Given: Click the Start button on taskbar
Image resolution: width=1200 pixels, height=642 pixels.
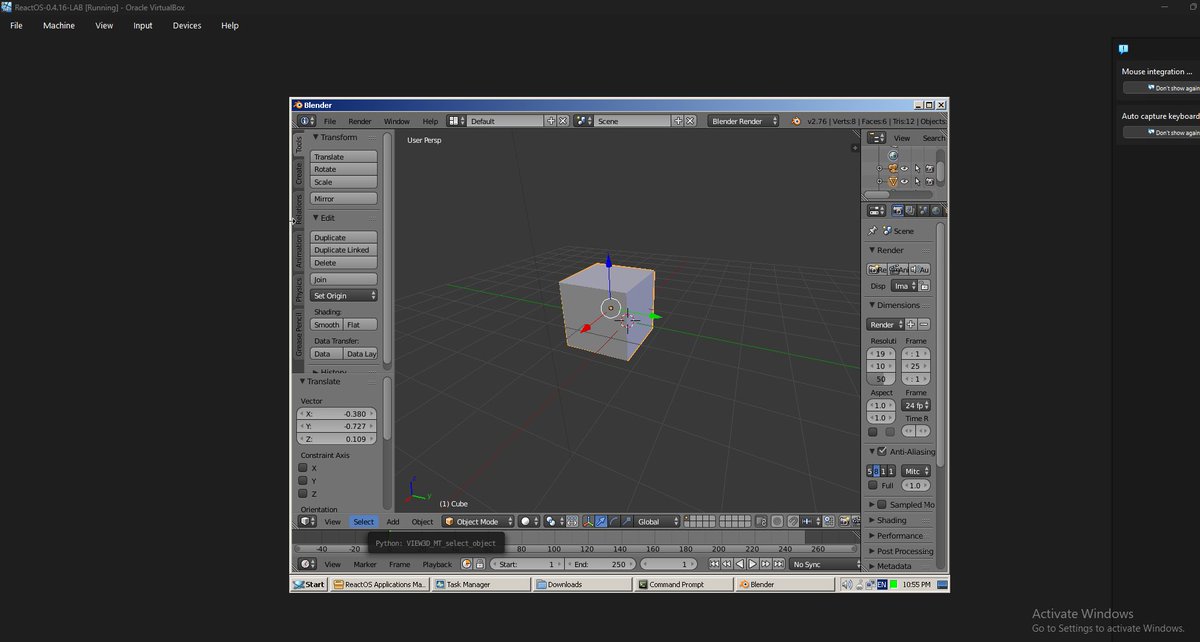Looking at the screenshot, I should tap(310, 584).
